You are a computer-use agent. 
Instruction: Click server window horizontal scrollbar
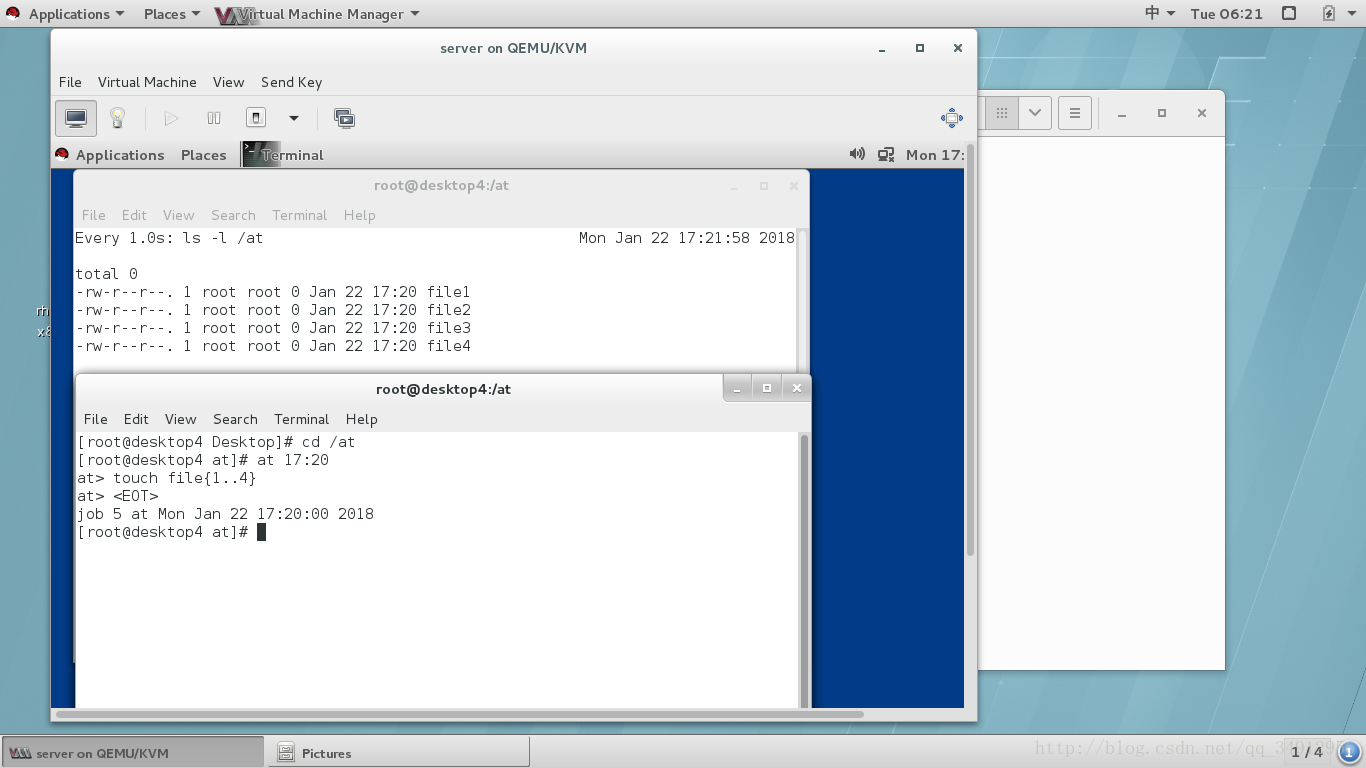tap(460, 714)
